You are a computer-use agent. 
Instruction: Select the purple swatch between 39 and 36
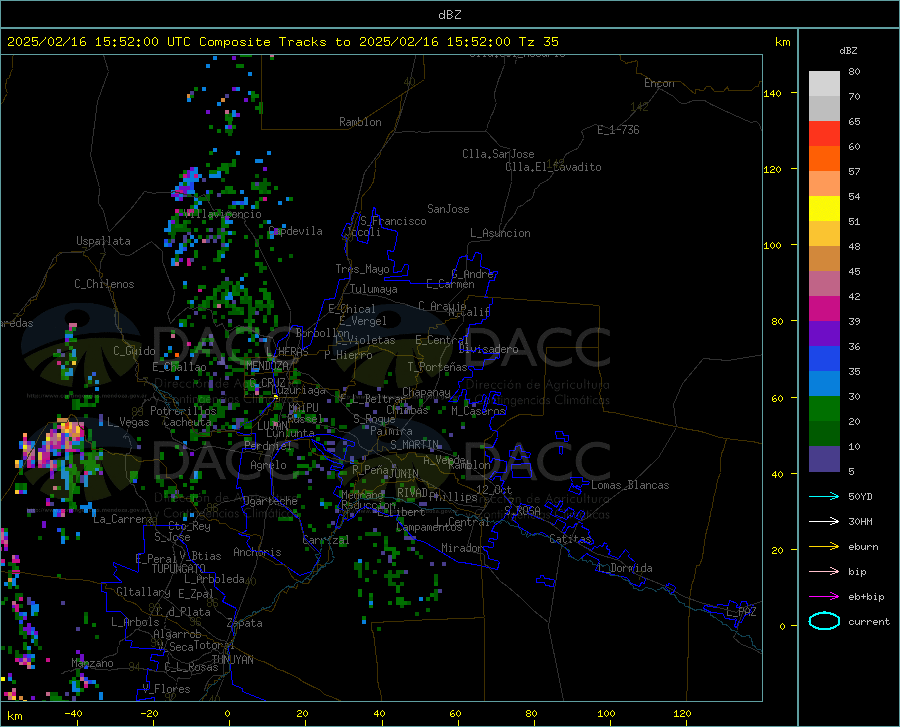pyautogui.click(x=824, y=334)
